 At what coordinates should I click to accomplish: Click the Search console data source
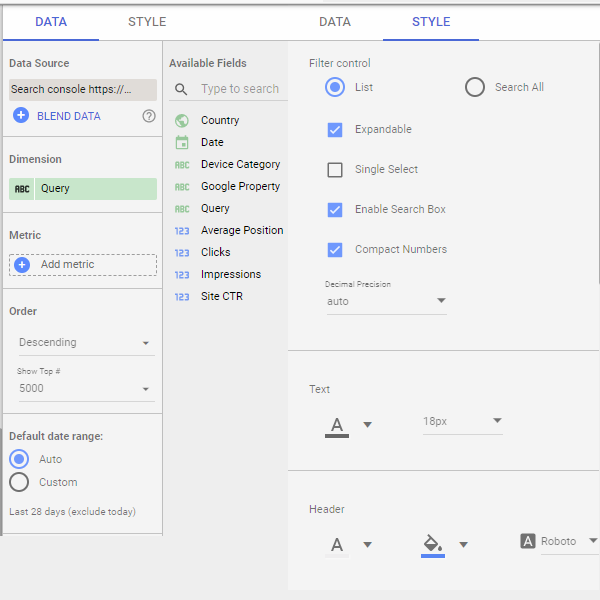tap(83, 90)
